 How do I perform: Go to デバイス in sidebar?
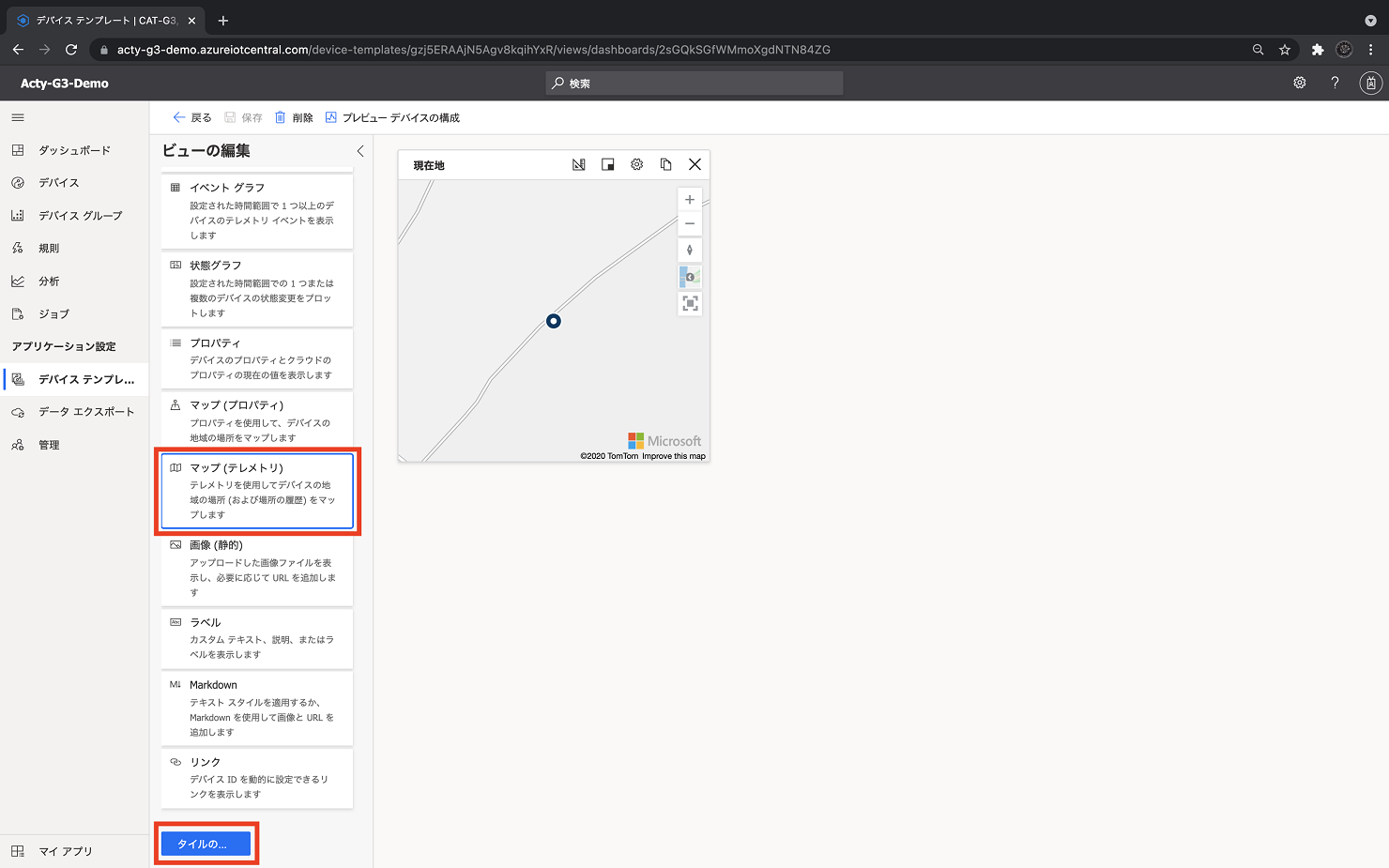point(74,183)
